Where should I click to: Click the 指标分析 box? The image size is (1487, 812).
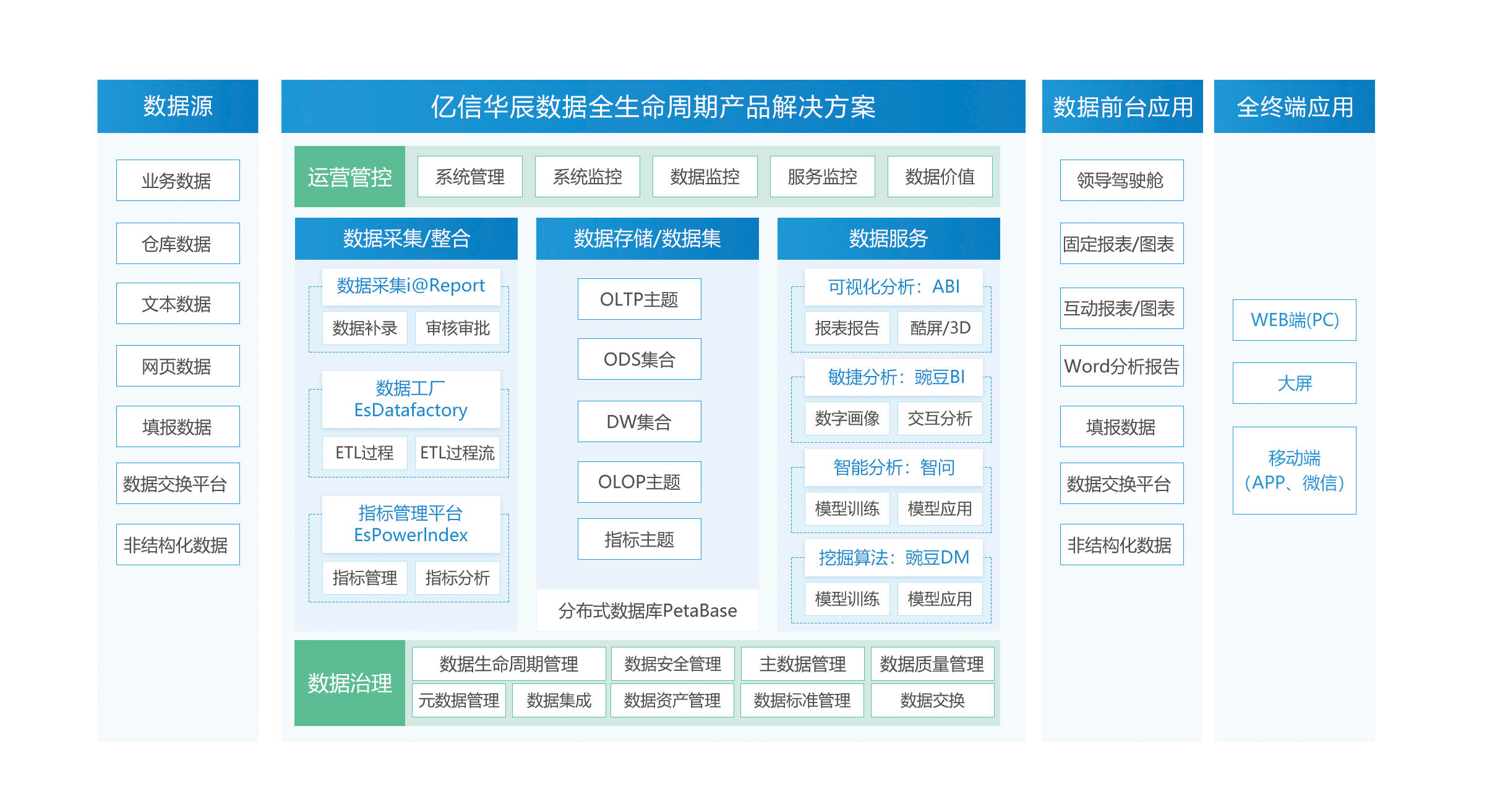(x=458, y=578)
